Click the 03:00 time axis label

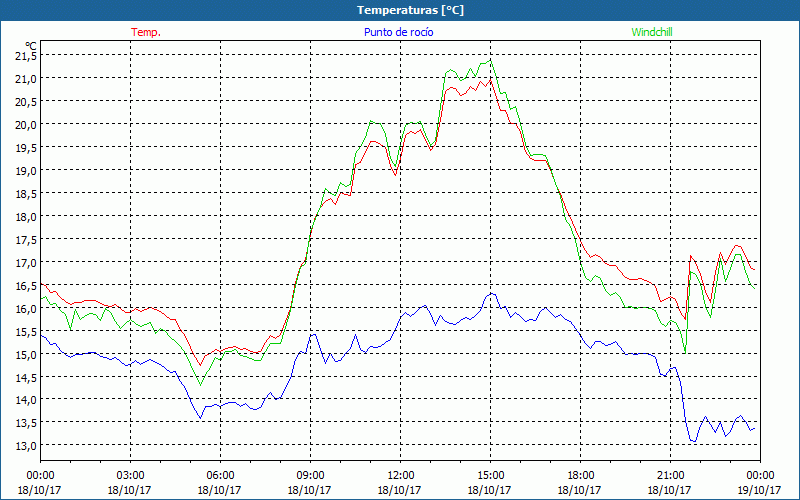[x=130, y=475]
